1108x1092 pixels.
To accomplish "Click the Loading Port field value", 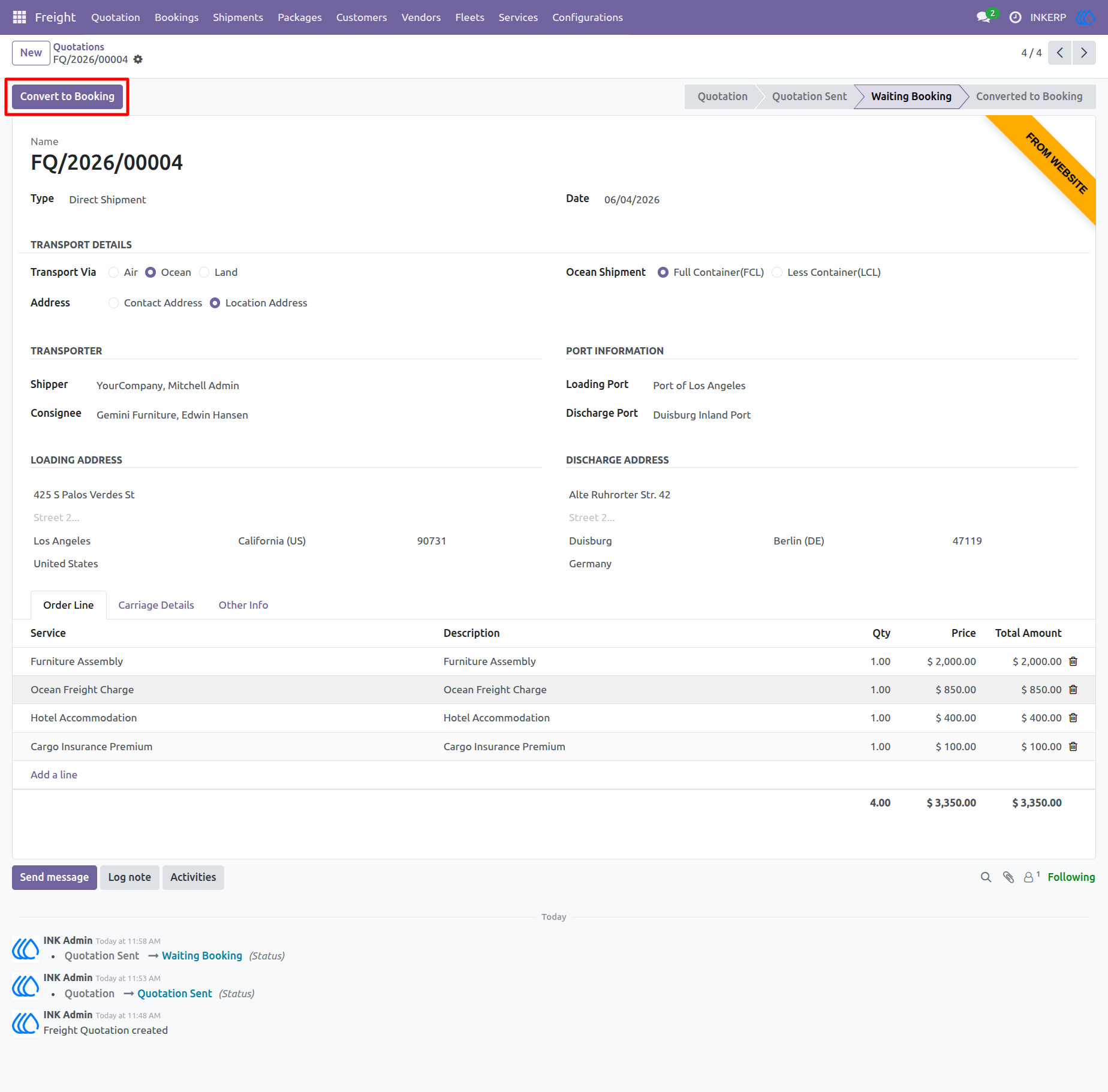I will (x=699, y=386).
